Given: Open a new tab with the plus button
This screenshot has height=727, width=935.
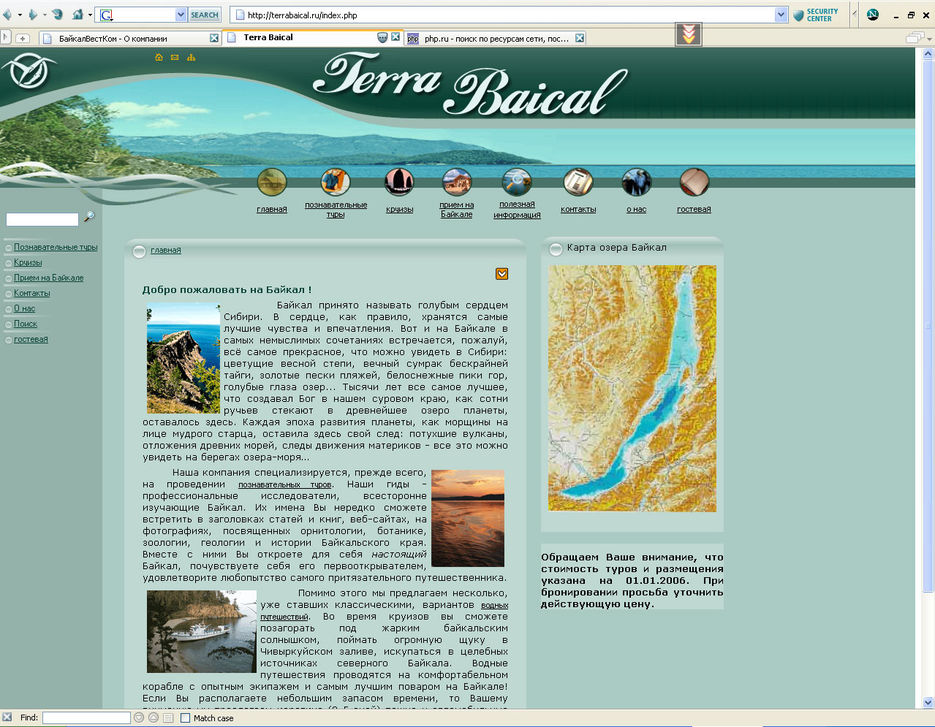Looking at the screenshot, I should point(23,38).
